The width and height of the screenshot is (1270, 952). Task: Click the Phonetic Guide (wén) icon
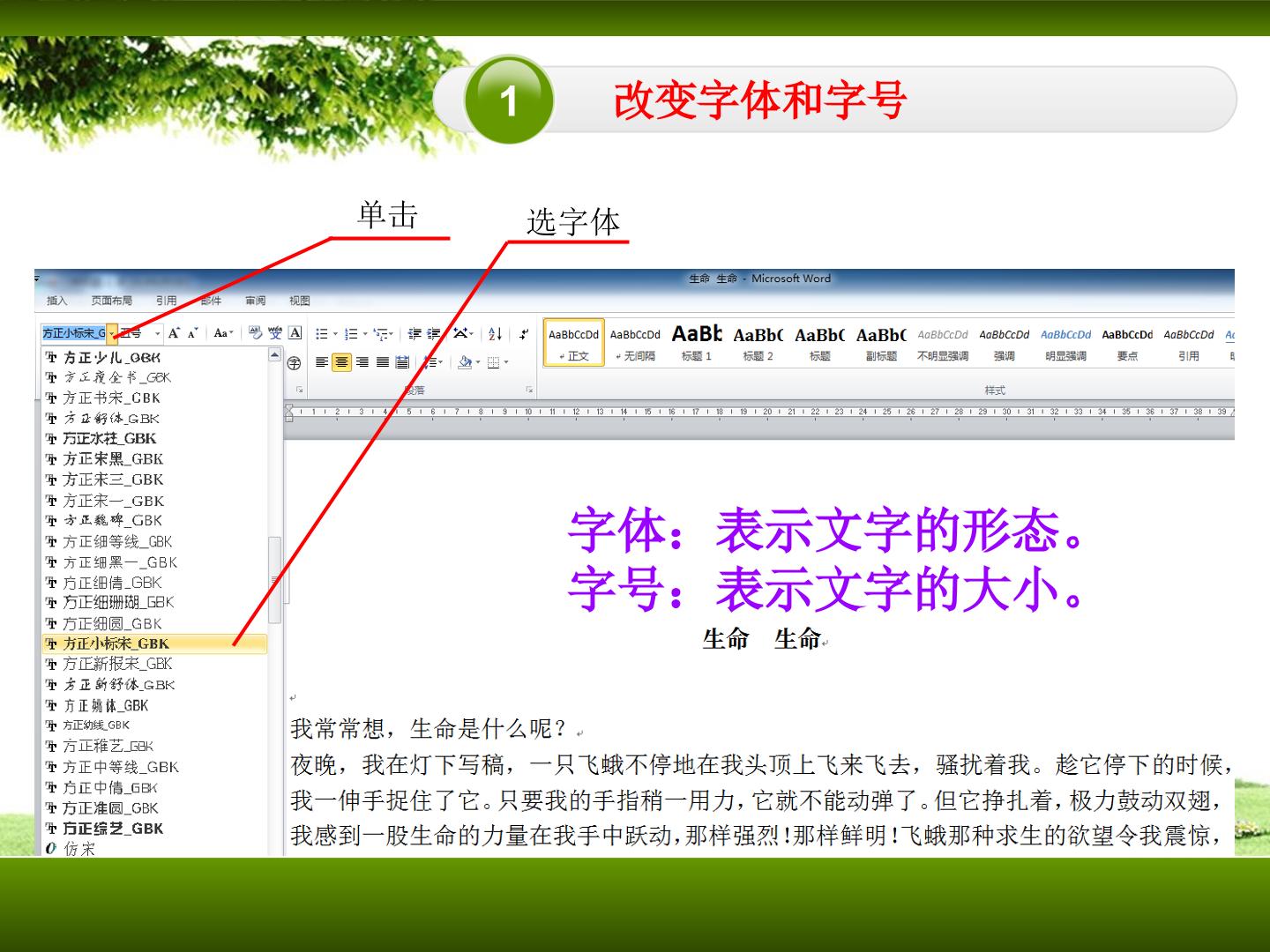pos(276,332)
